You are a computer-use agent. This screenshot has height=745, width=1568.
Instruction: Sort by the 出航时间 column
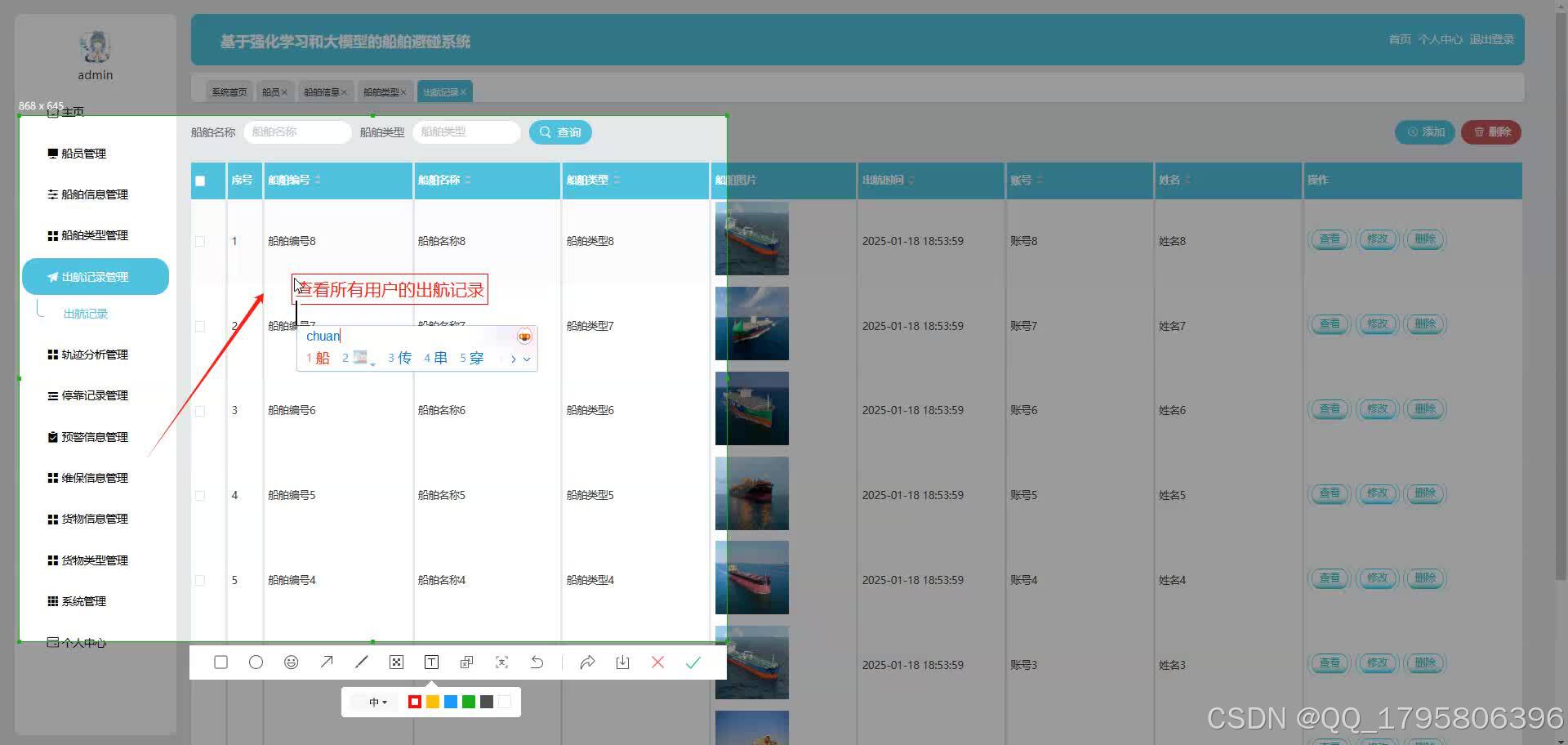click(911, 180)
